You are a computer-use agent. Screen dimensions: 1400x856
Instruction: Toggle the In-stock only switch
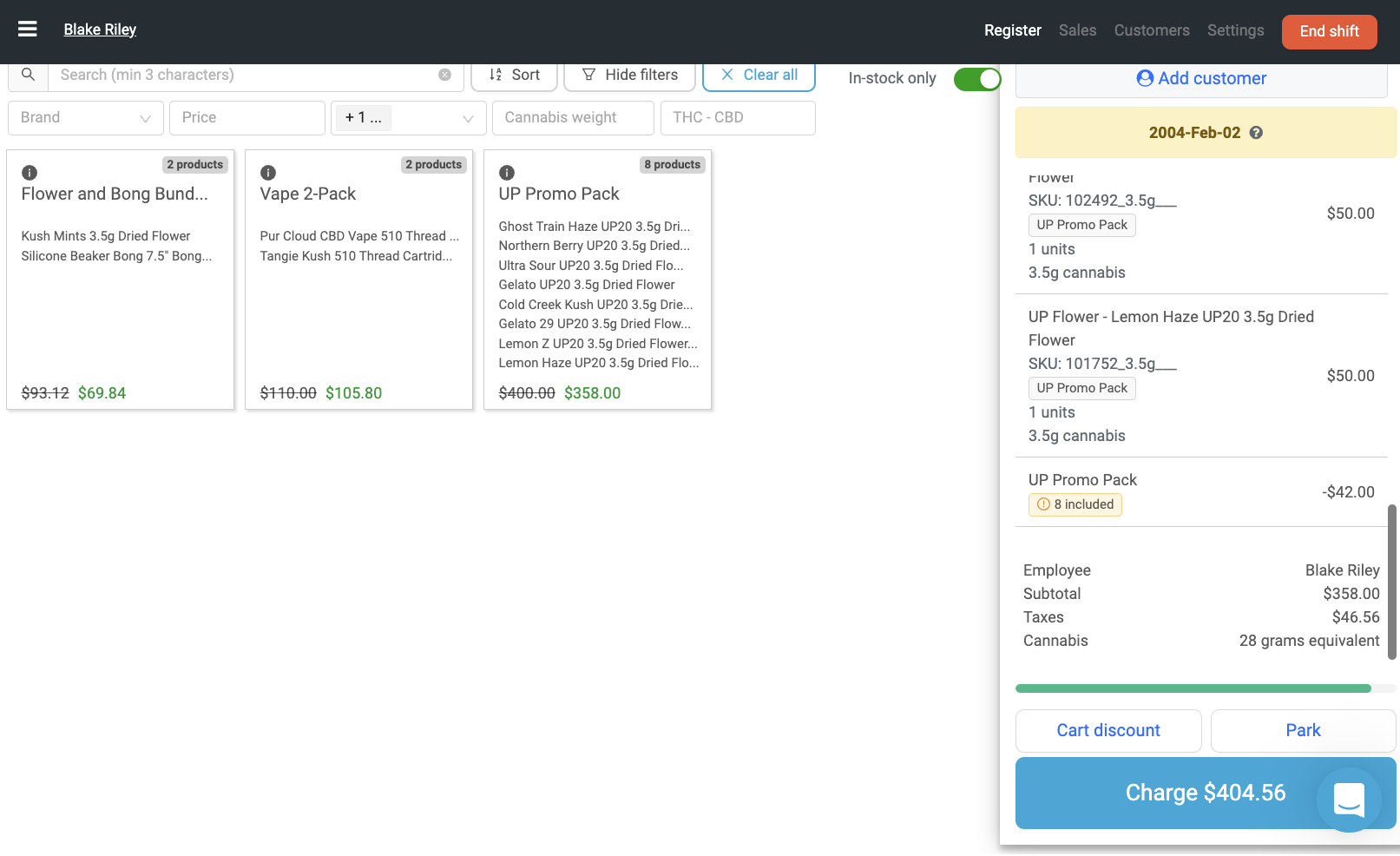click(976, 79)
